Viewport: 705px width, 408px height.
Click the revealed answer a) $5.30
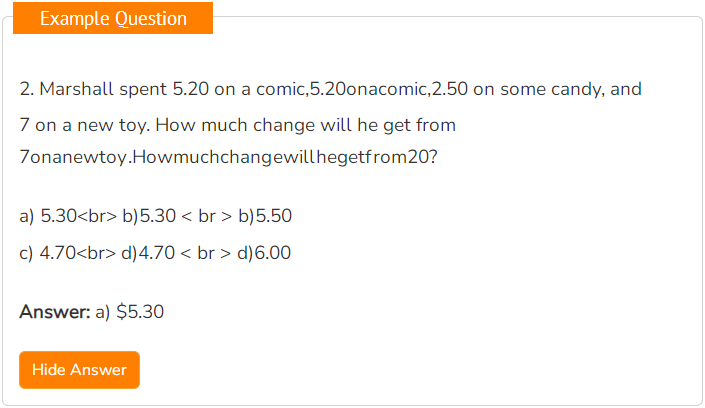(129, 312)
